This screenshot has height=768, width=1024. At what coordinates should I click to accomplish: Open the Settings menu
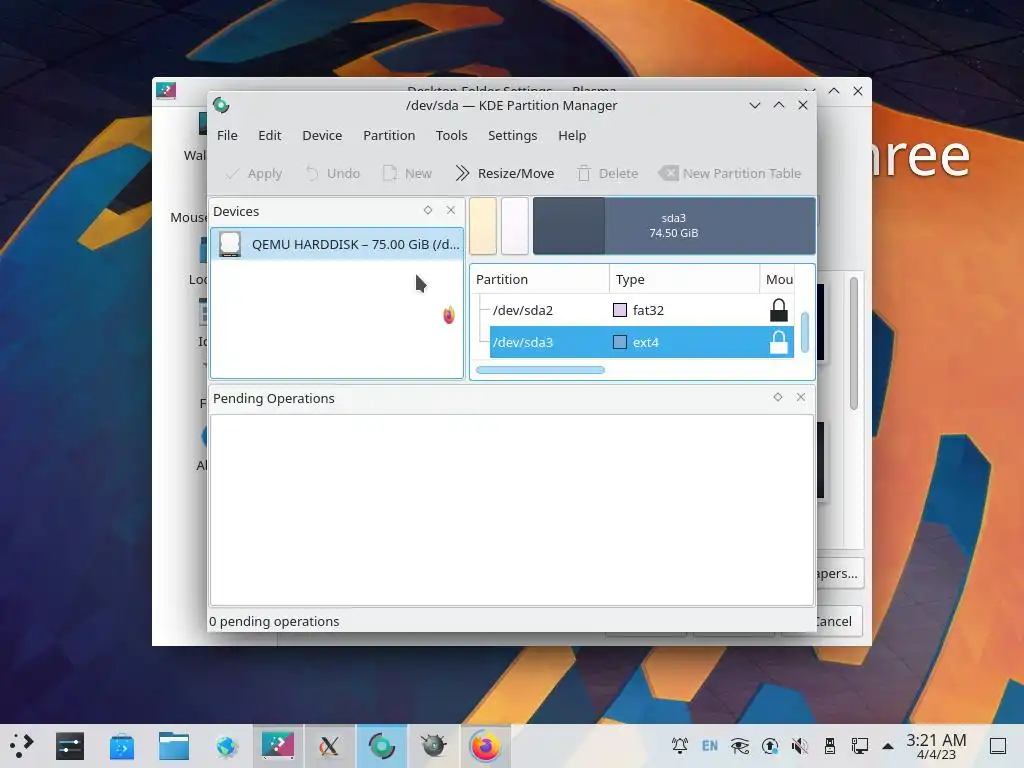tap(513, 135)
